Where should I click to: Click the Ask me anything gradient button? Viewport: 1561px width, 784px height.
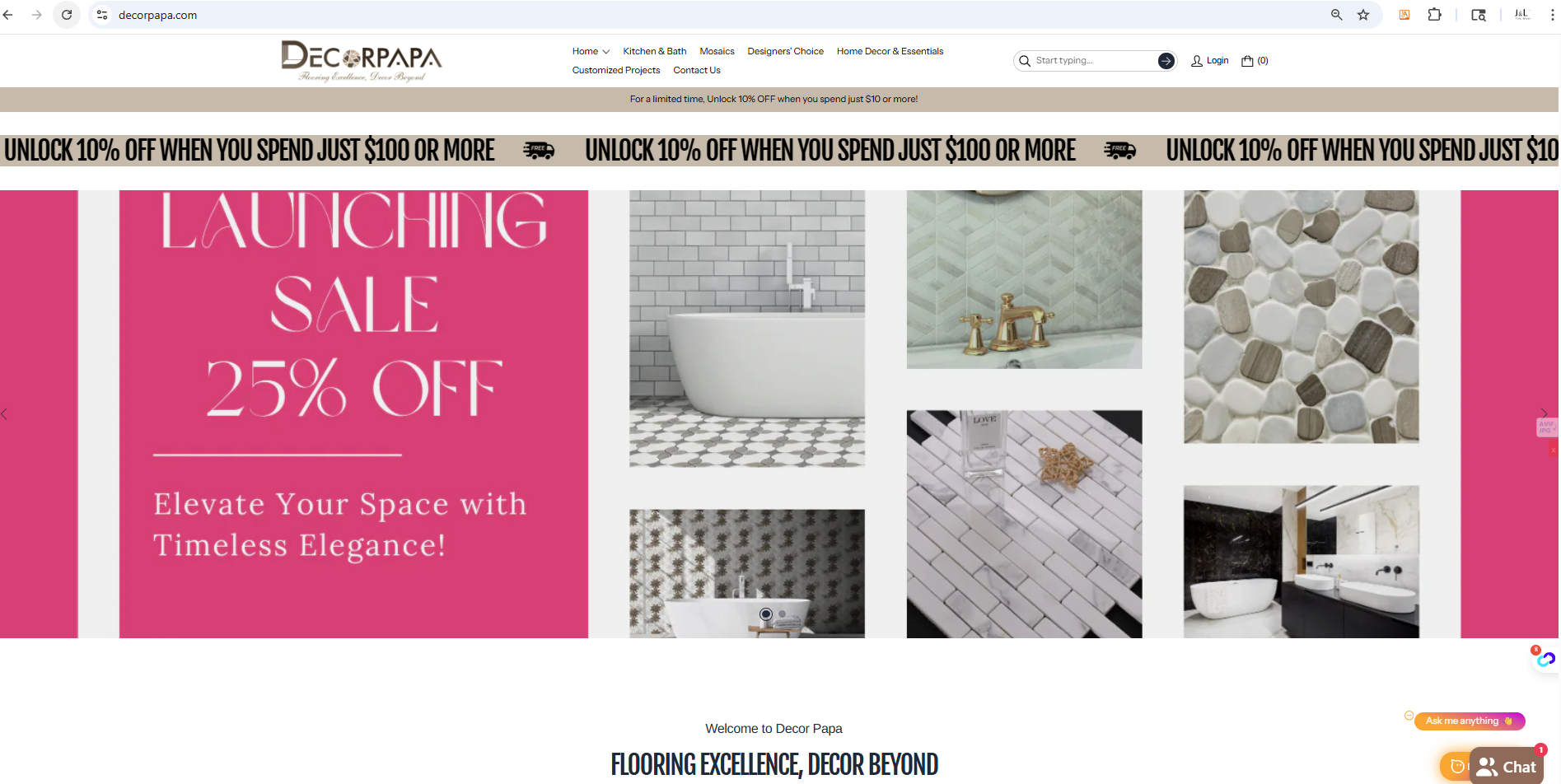click(x=1470, y=721)
